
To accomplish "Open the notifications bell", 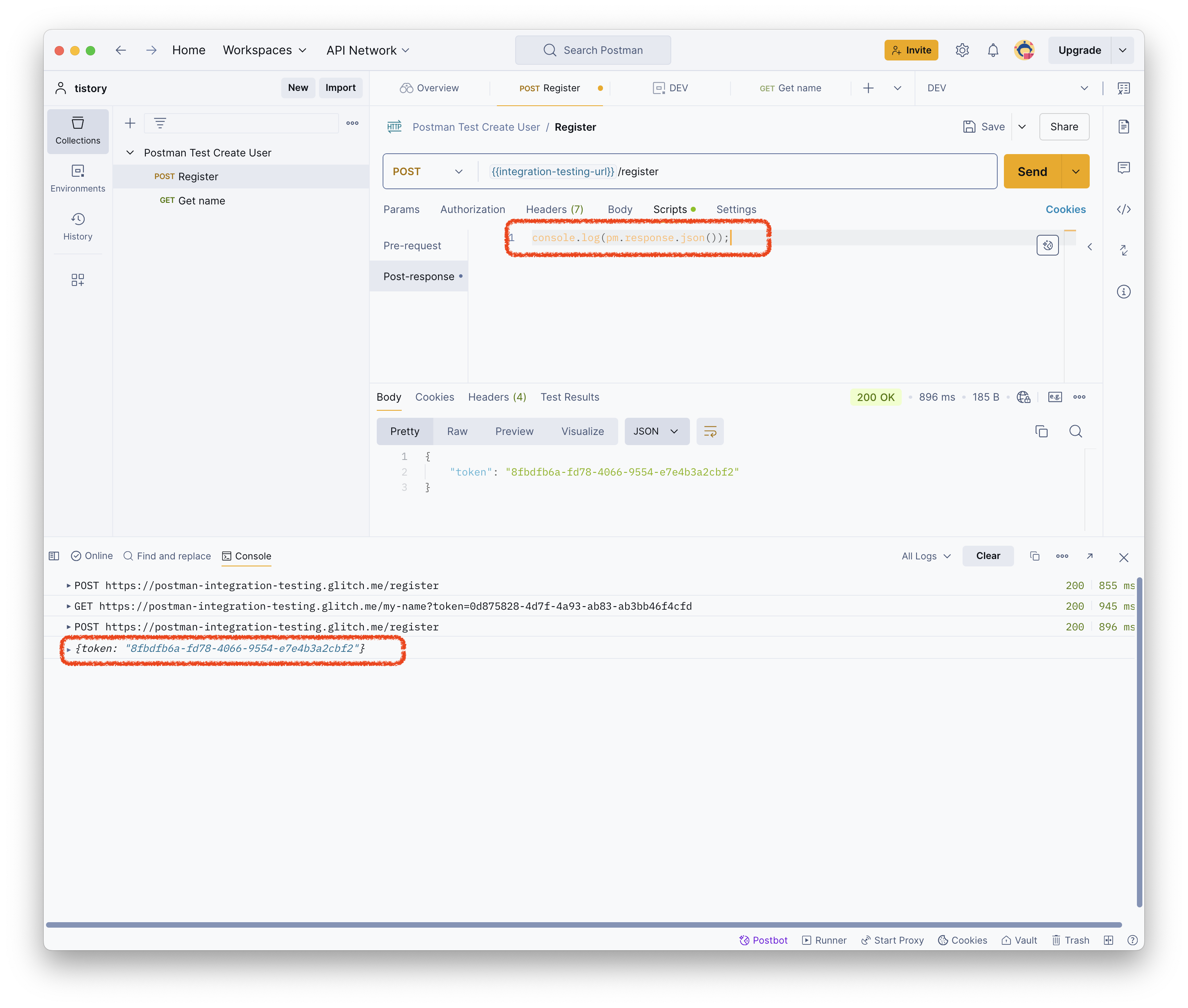I will 993,50.
